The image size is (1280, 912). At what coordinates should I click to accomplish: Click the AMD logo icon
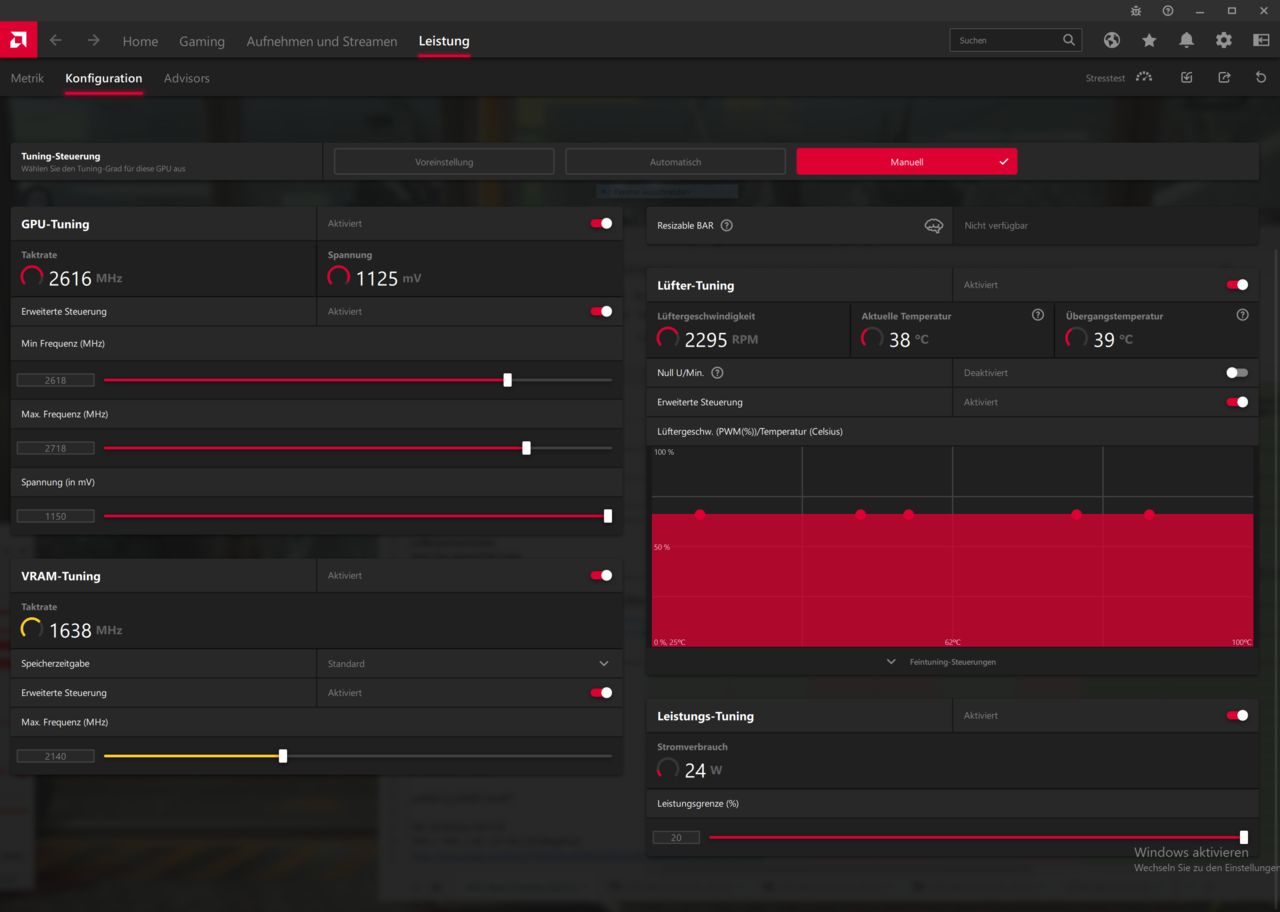19,40
